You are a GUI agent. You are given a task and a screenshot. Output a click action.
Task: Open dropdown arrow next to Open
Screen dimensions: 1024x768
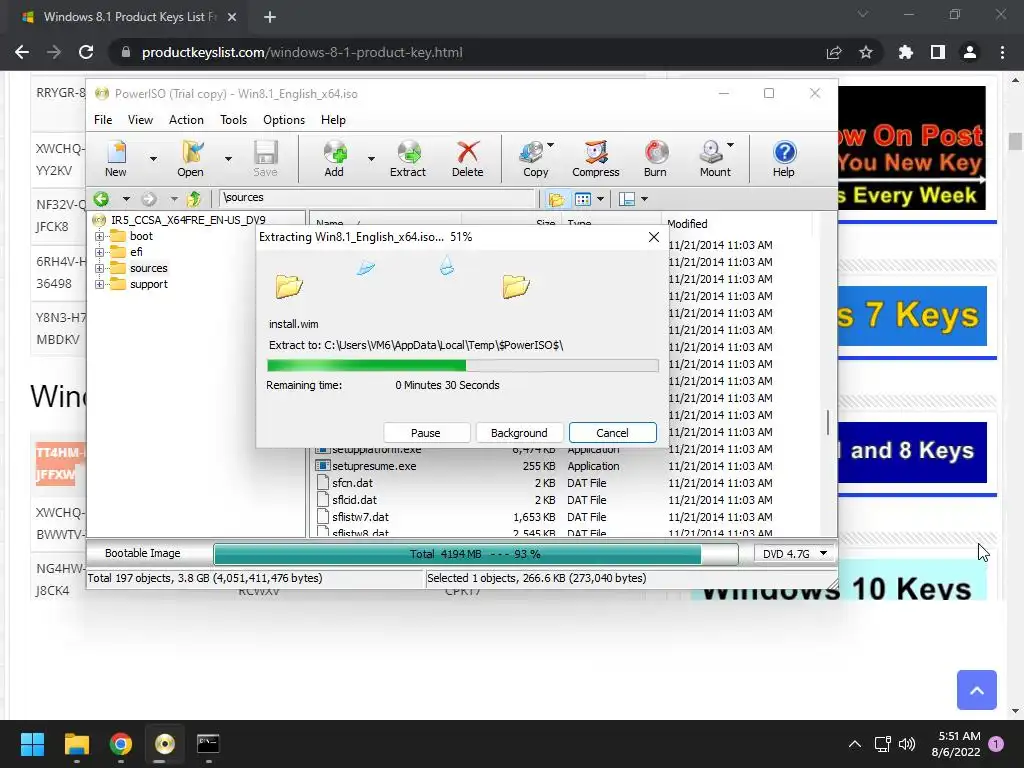[228, 159]
